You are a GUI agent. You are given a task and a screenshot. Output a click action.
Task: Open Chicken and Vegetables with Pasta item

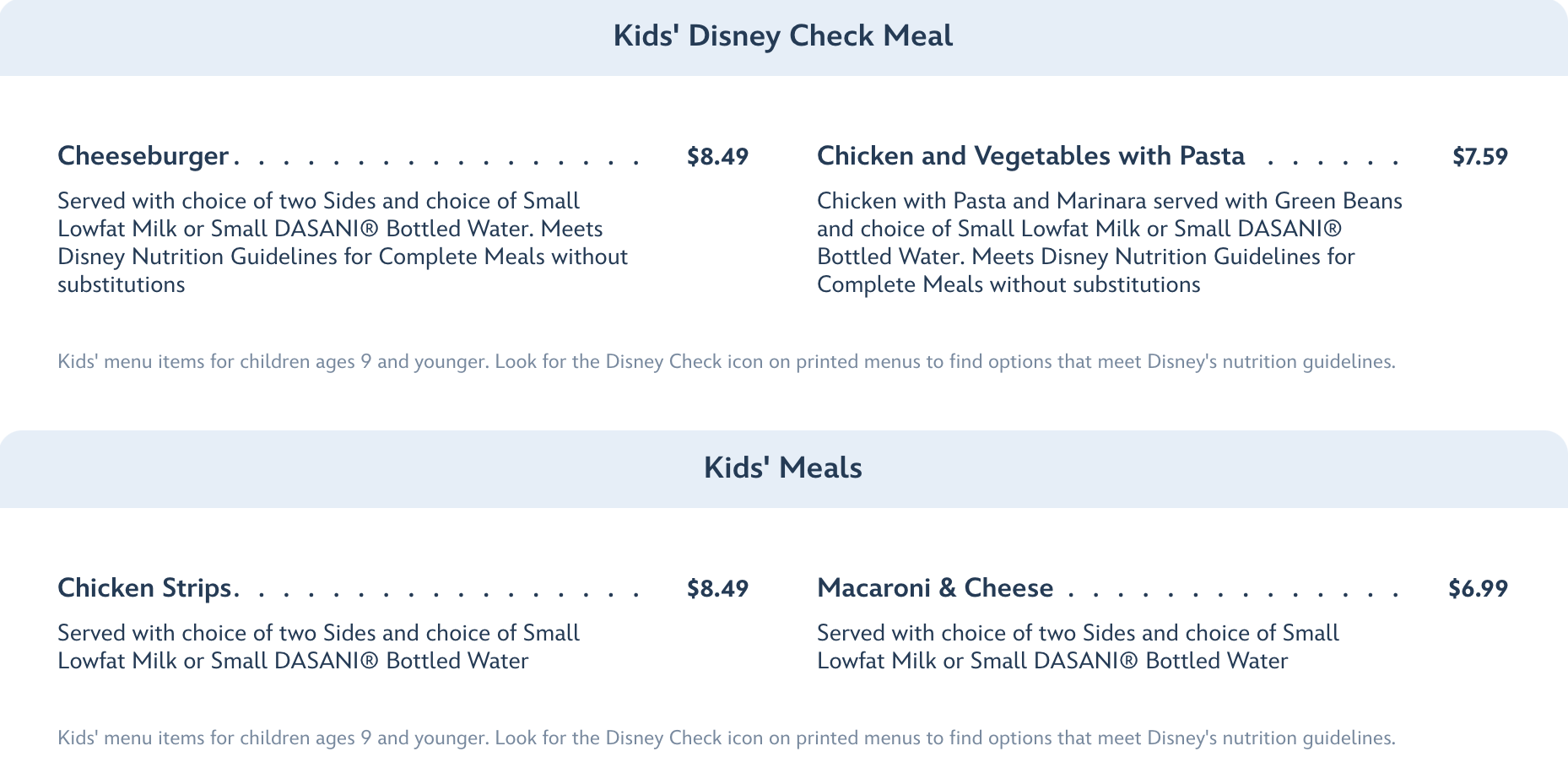[x=1030, y=156]
